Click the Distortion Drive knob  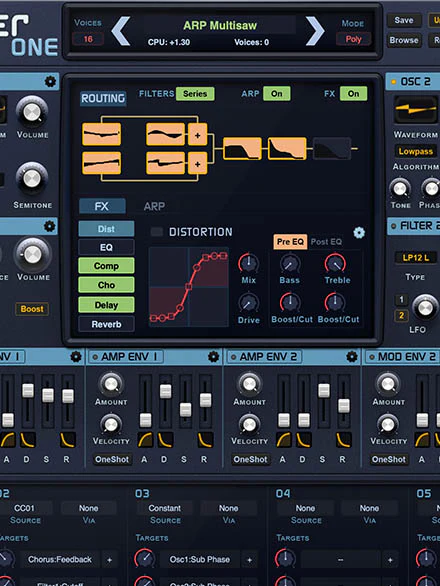pos(249,303)
